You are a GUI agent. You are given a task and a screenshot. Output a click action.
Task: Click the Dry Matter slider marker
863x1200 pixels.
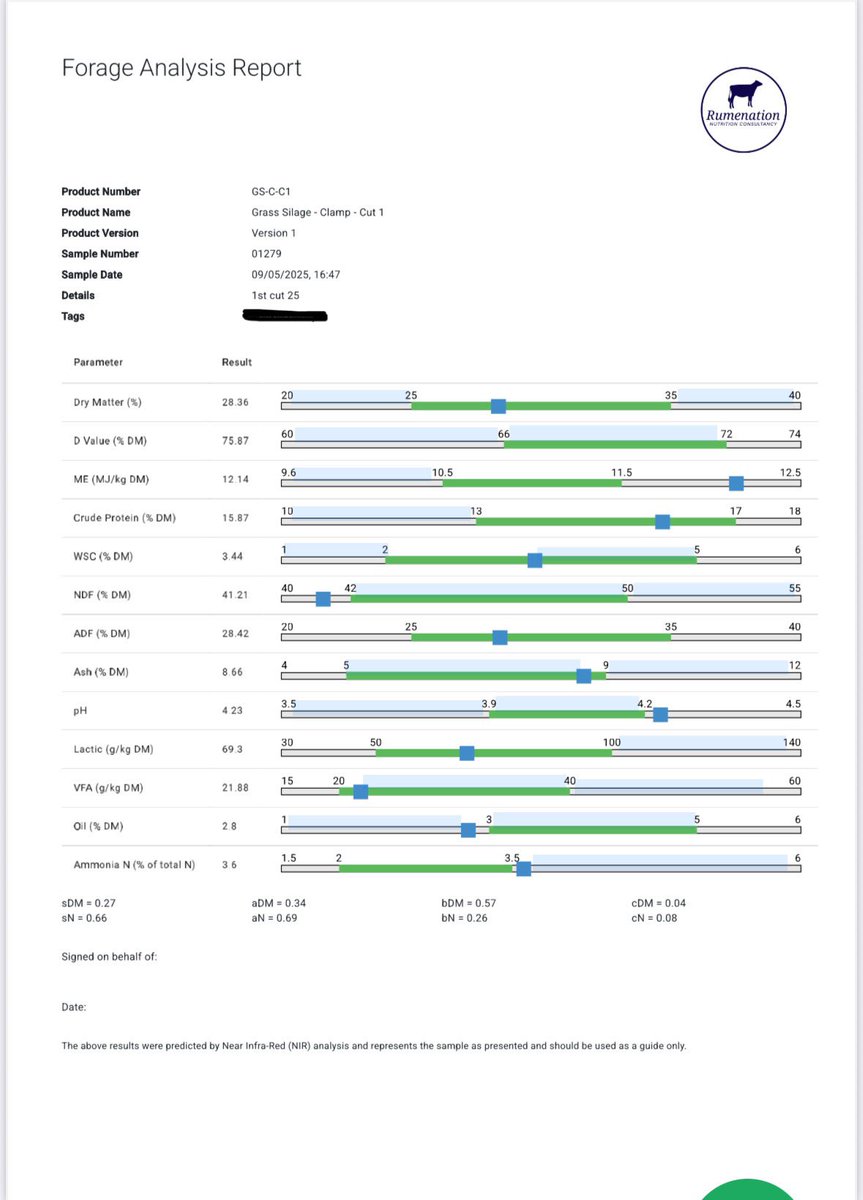(x=498, y=406)
